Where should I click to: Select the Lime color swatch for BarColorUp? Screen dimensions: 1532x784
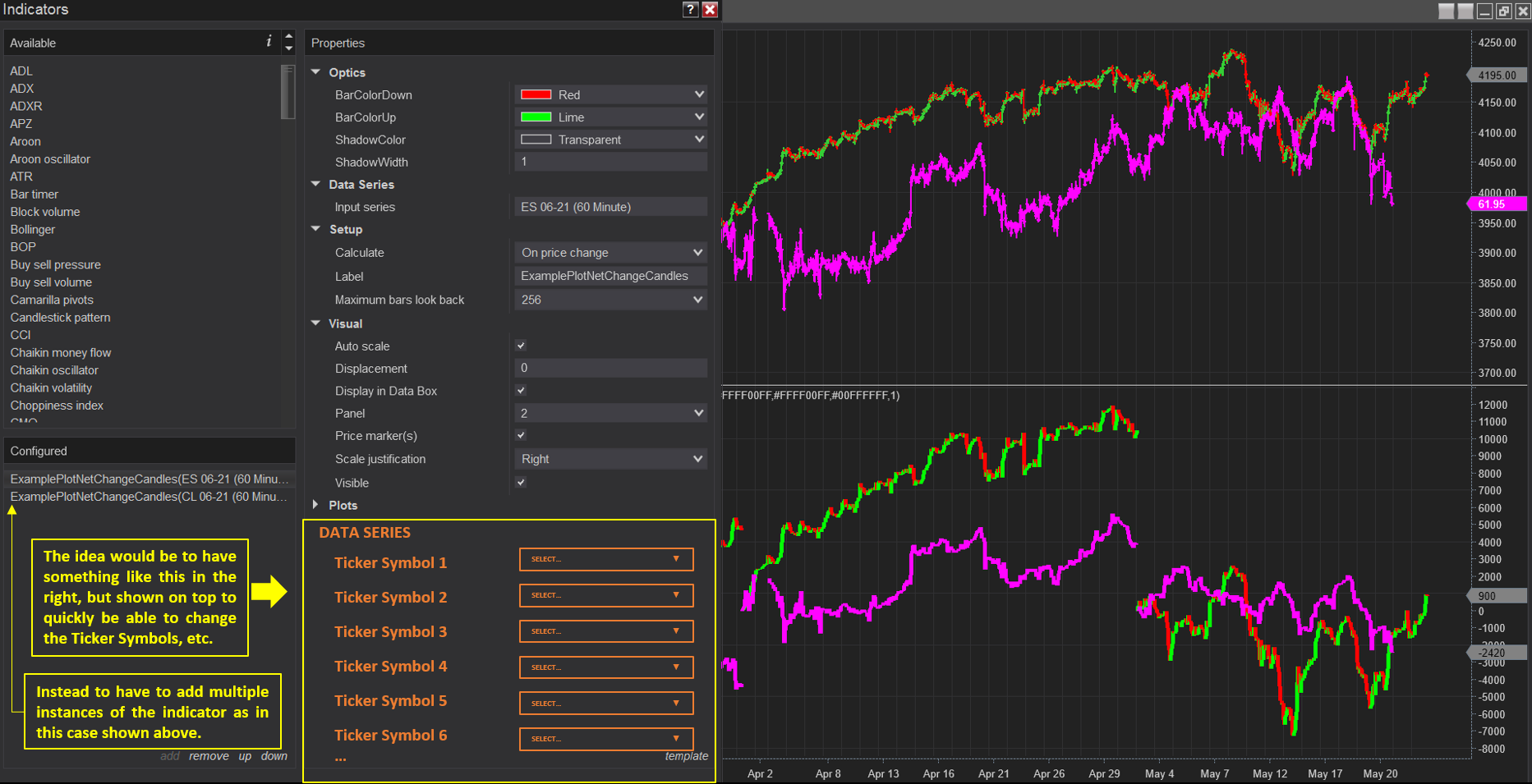535,117
